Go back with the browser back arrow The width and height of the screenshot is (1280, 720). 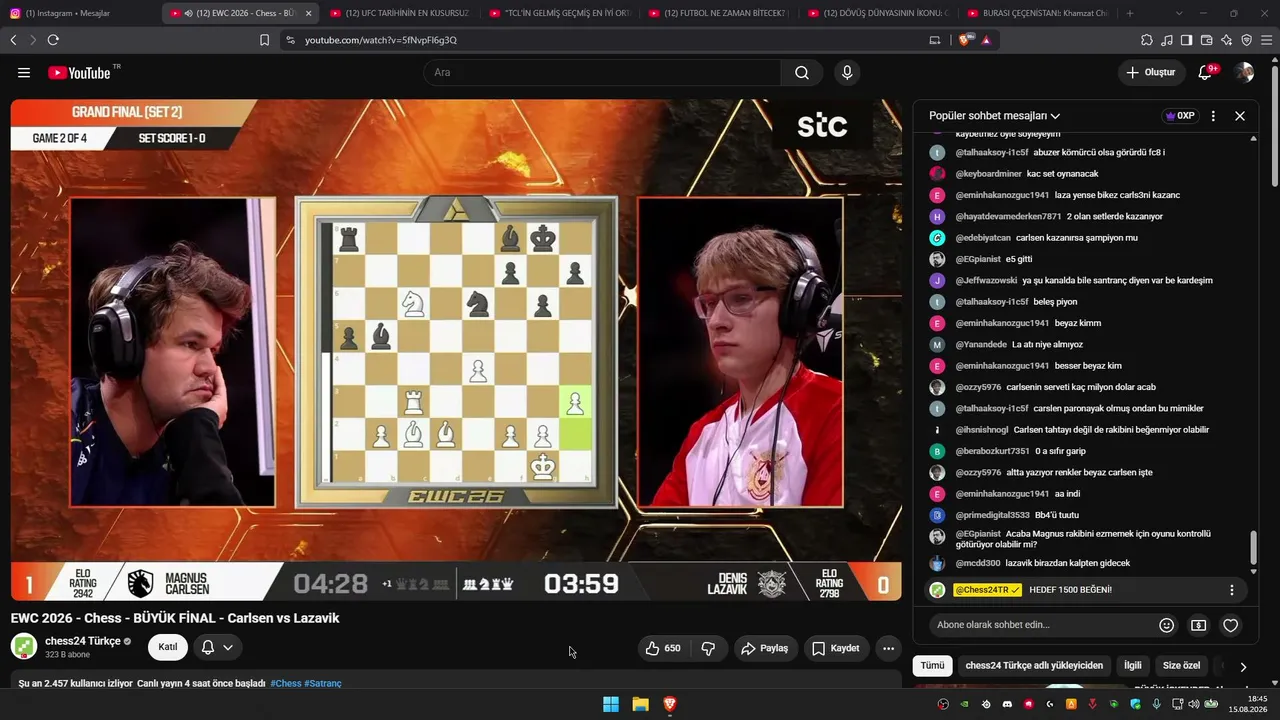click(x=13, y=40)
